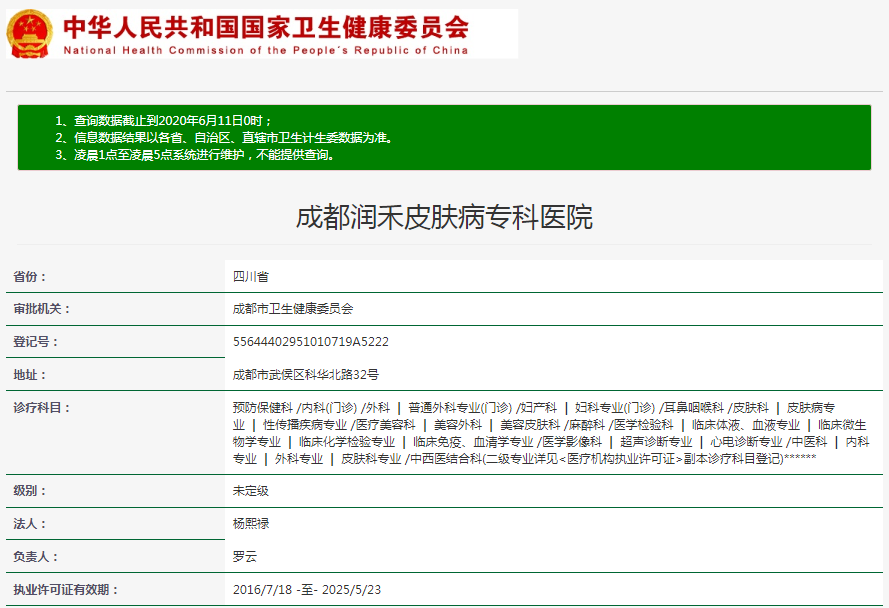Click the 法人 label
The width and height of the screenshot is (889, 608).
click(30, 524)
